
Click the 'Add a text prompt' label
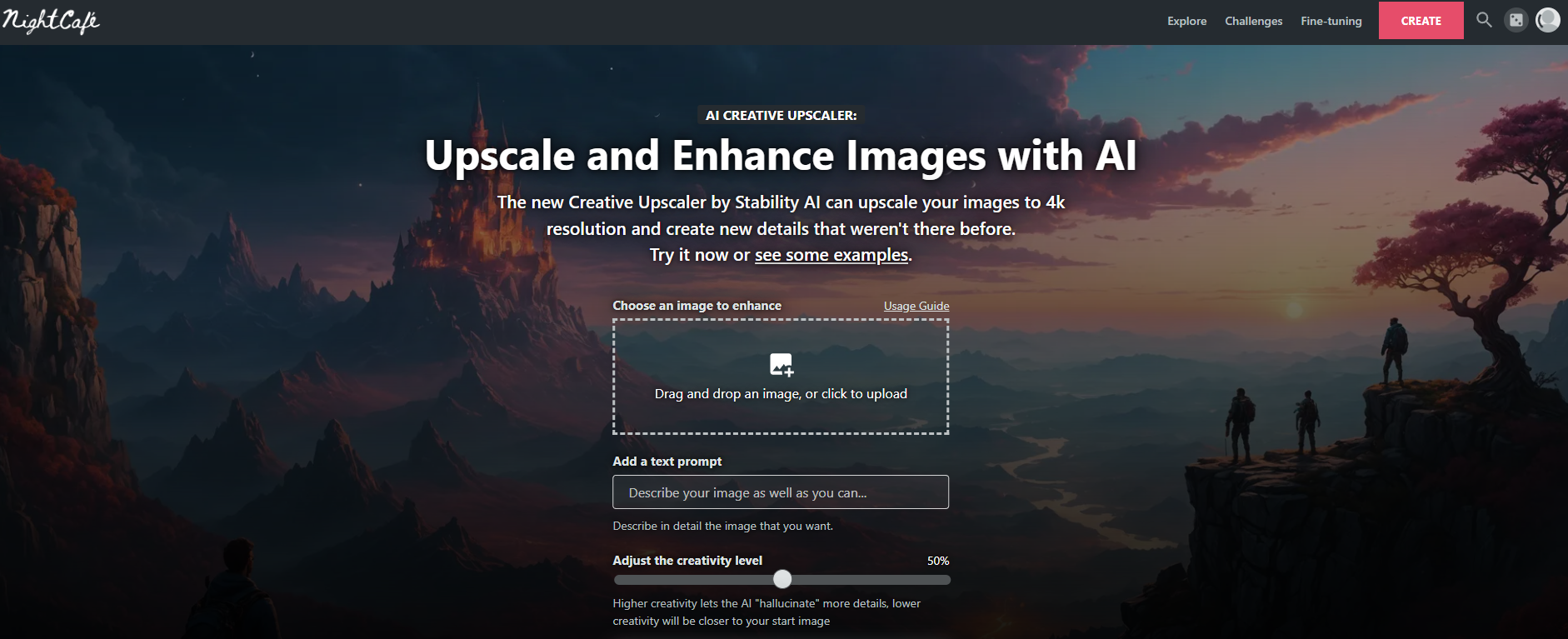tap(667, 462)
